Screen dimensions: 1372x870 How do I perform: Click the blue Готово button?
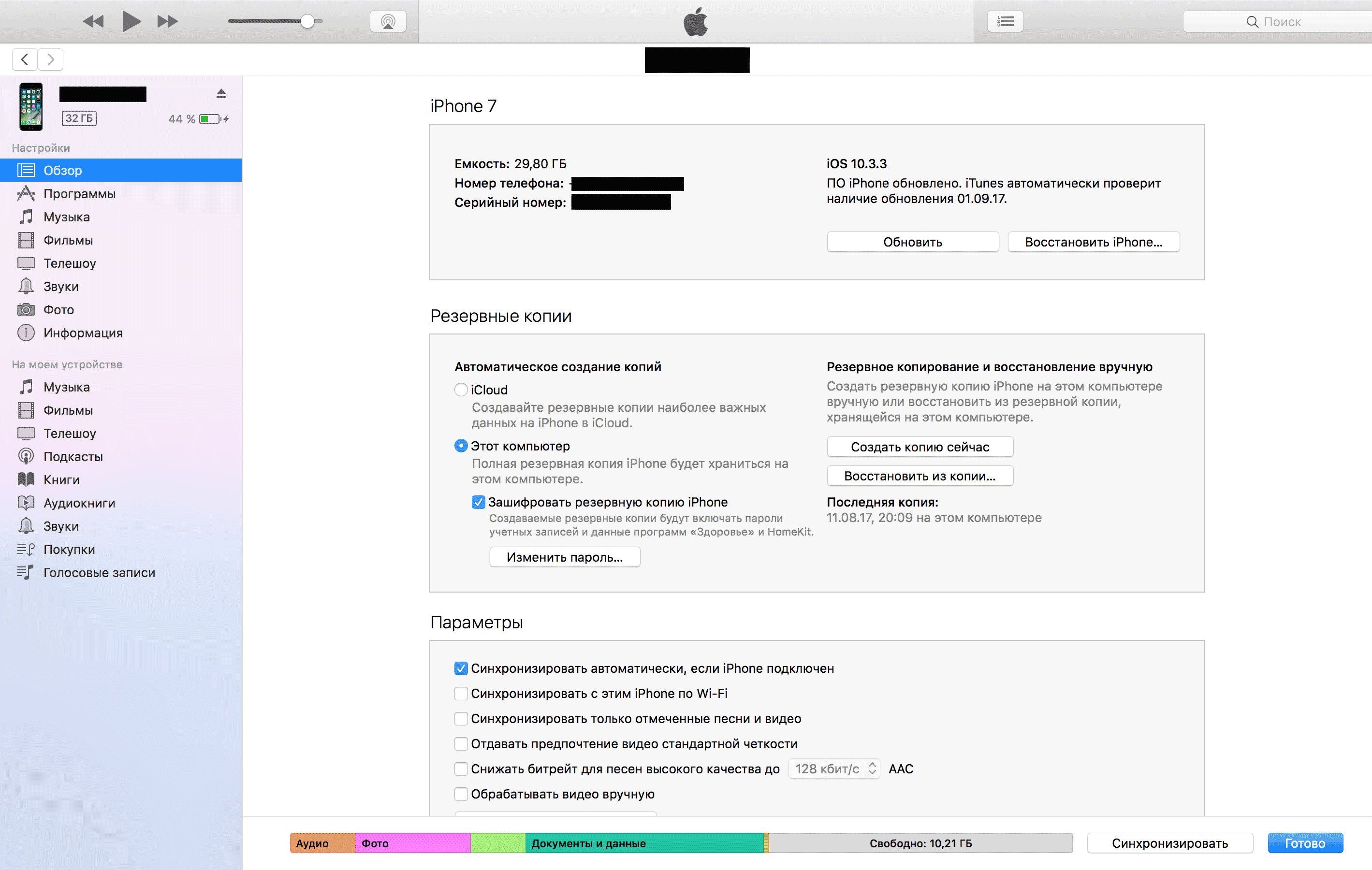[1305, 843]
